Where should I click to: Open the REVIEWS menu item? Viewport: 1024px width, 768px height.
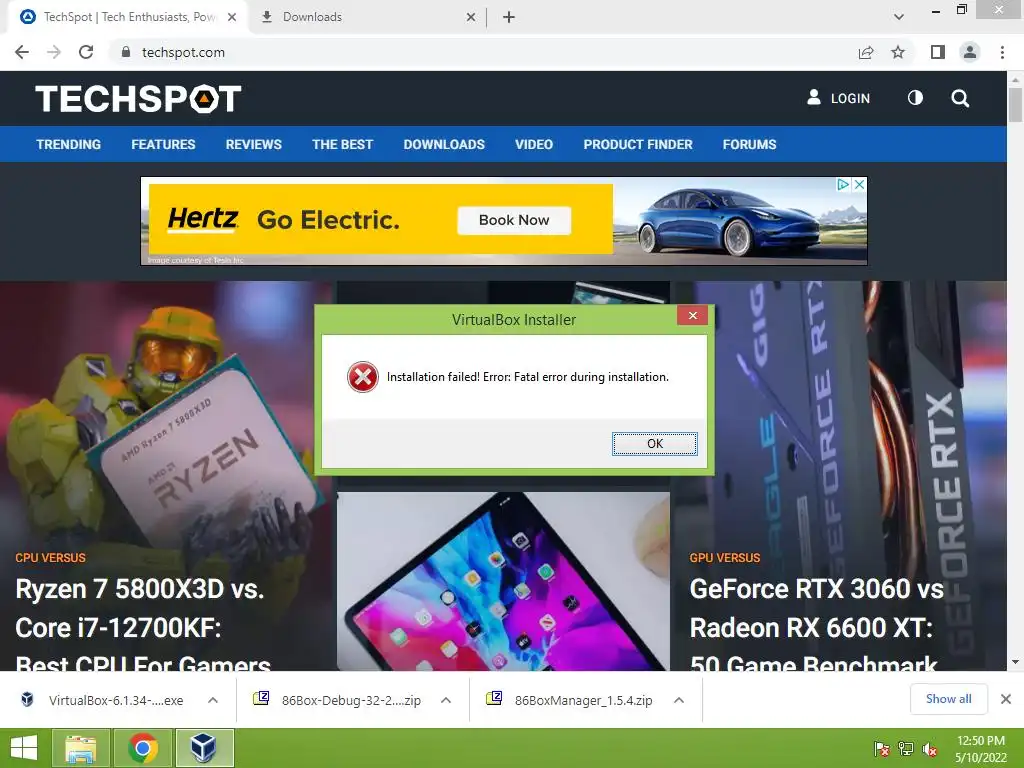253,144
